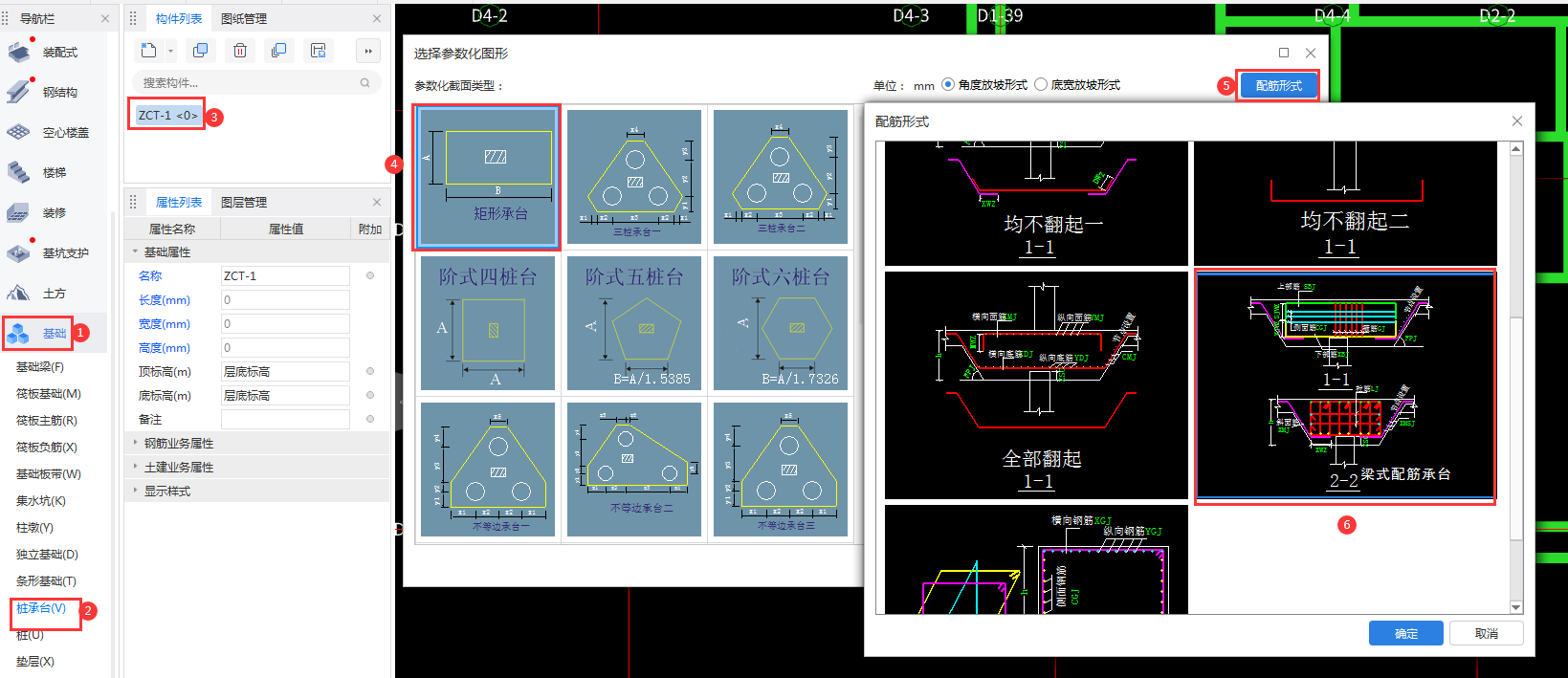Choose the 三桩承台一 section thumbnail

click(634, 177)
